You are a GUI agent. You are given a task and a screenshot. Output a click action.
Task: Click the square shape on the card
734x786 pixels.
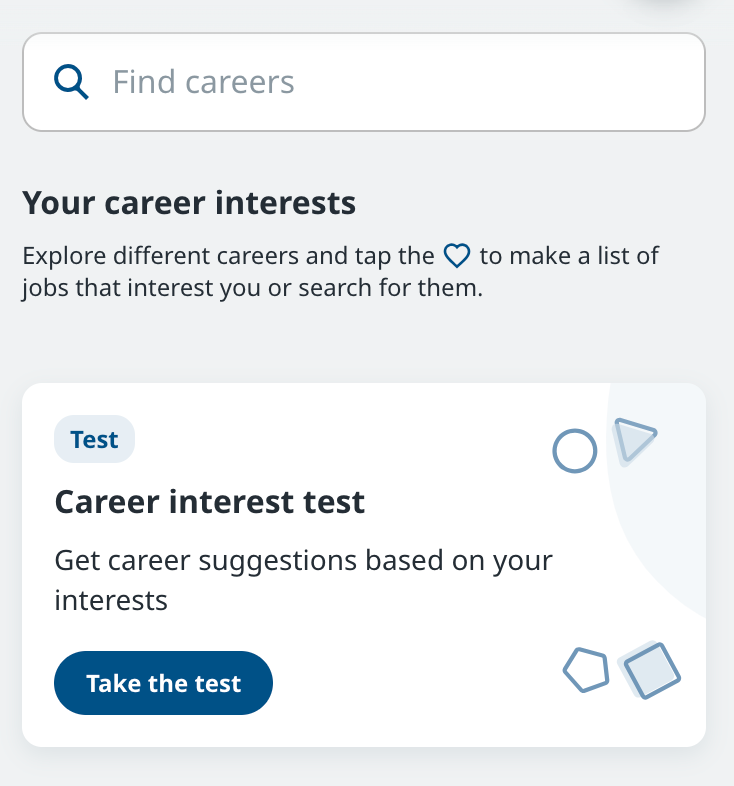(651, 669)
